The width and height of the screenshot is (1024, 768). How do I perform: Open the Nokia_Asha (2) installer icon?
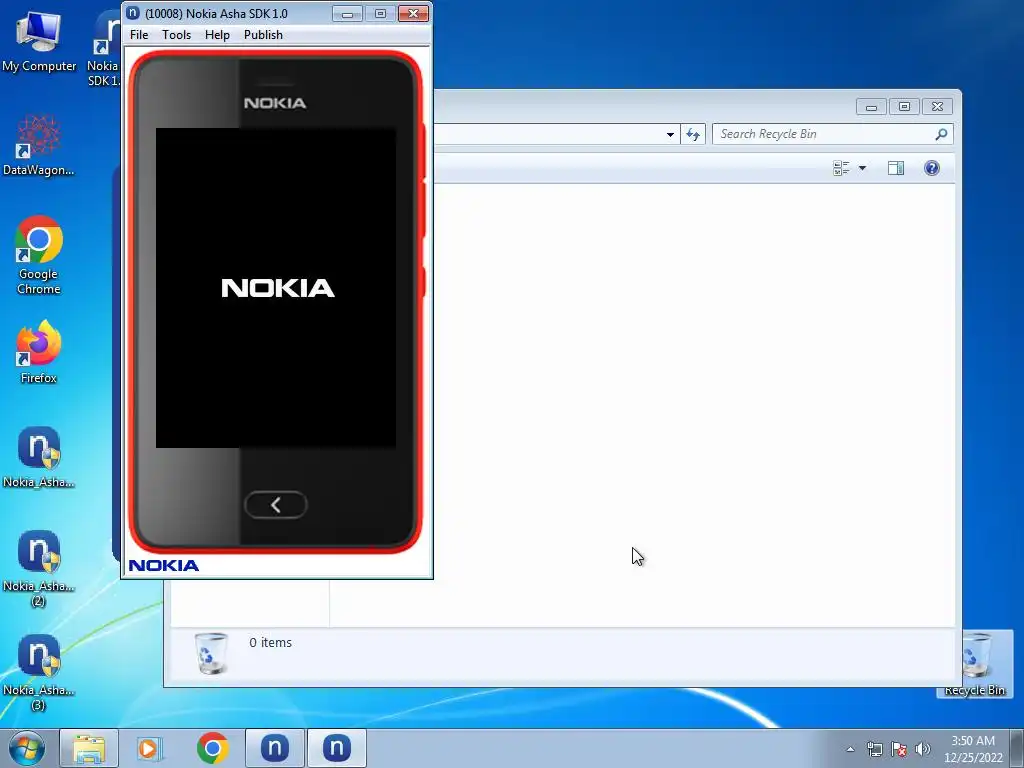tap(39, 568)
